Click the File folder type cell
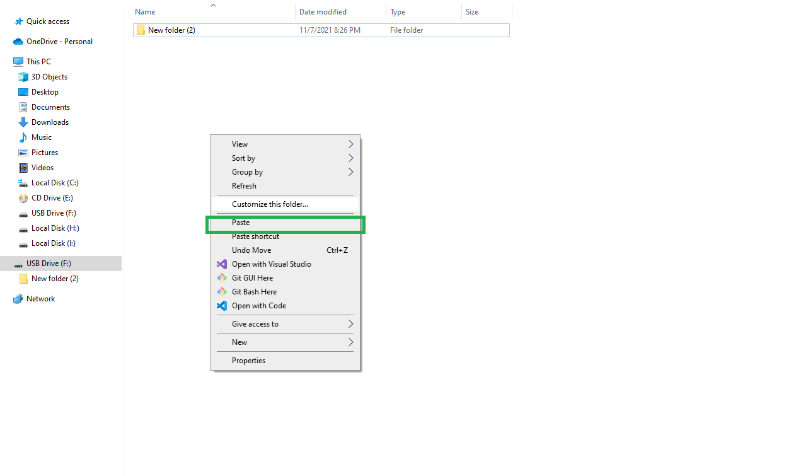The width and height of the screenshot is (796, 476). [407, 30]
